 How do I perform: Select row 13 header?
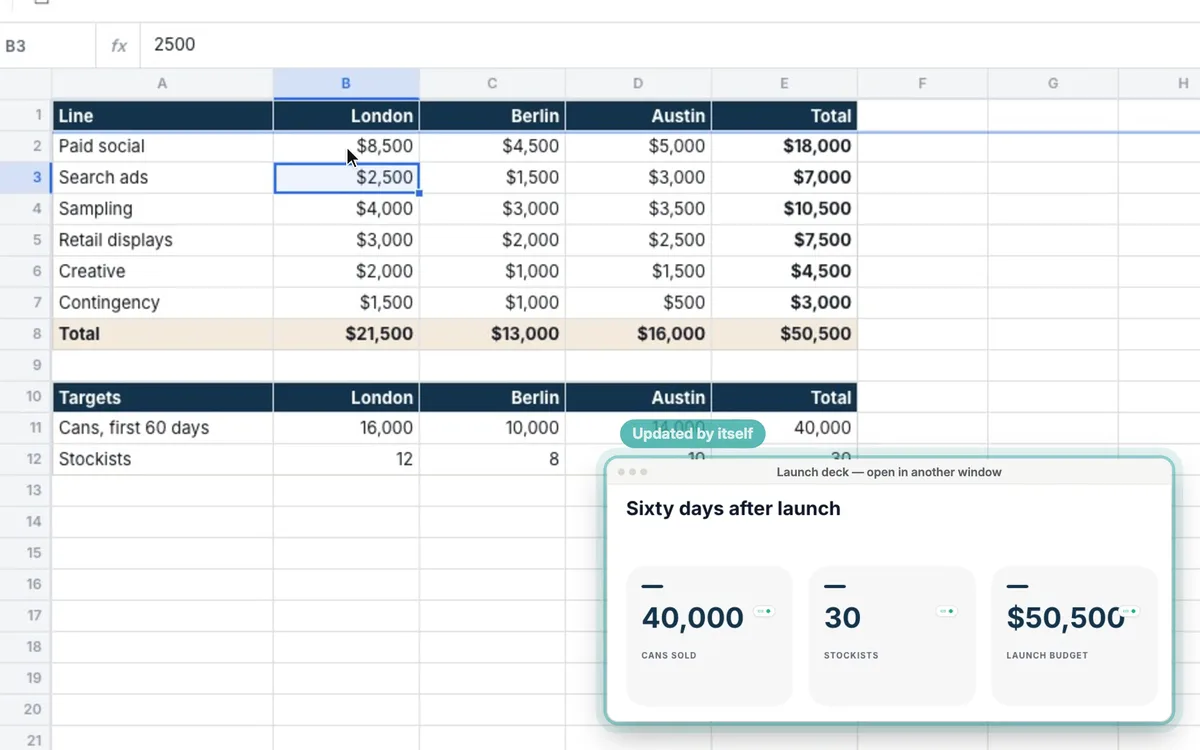[26, 490]
